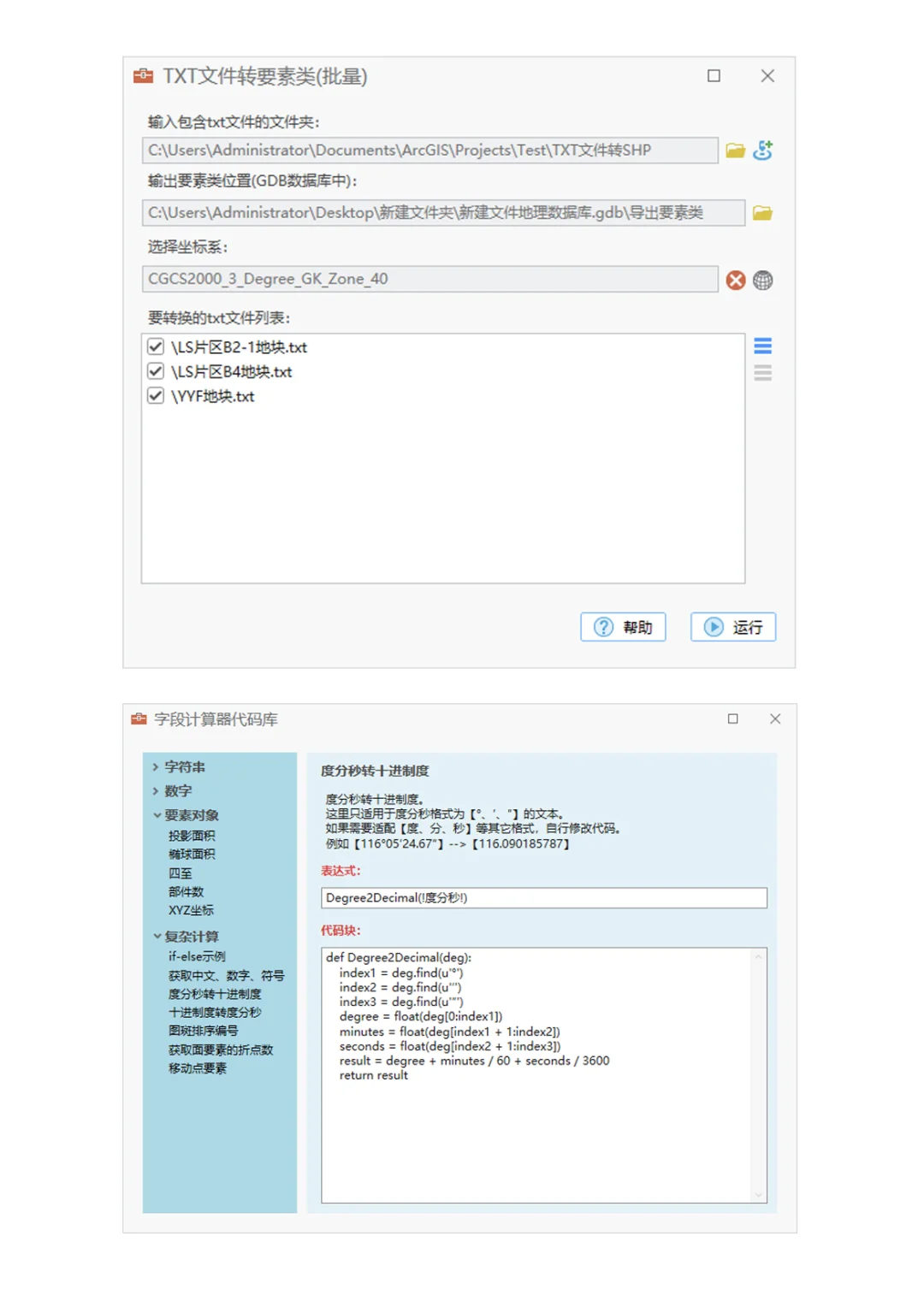
Task: Click the 字段计算器代码库 window icon
Action: (139, 719)
